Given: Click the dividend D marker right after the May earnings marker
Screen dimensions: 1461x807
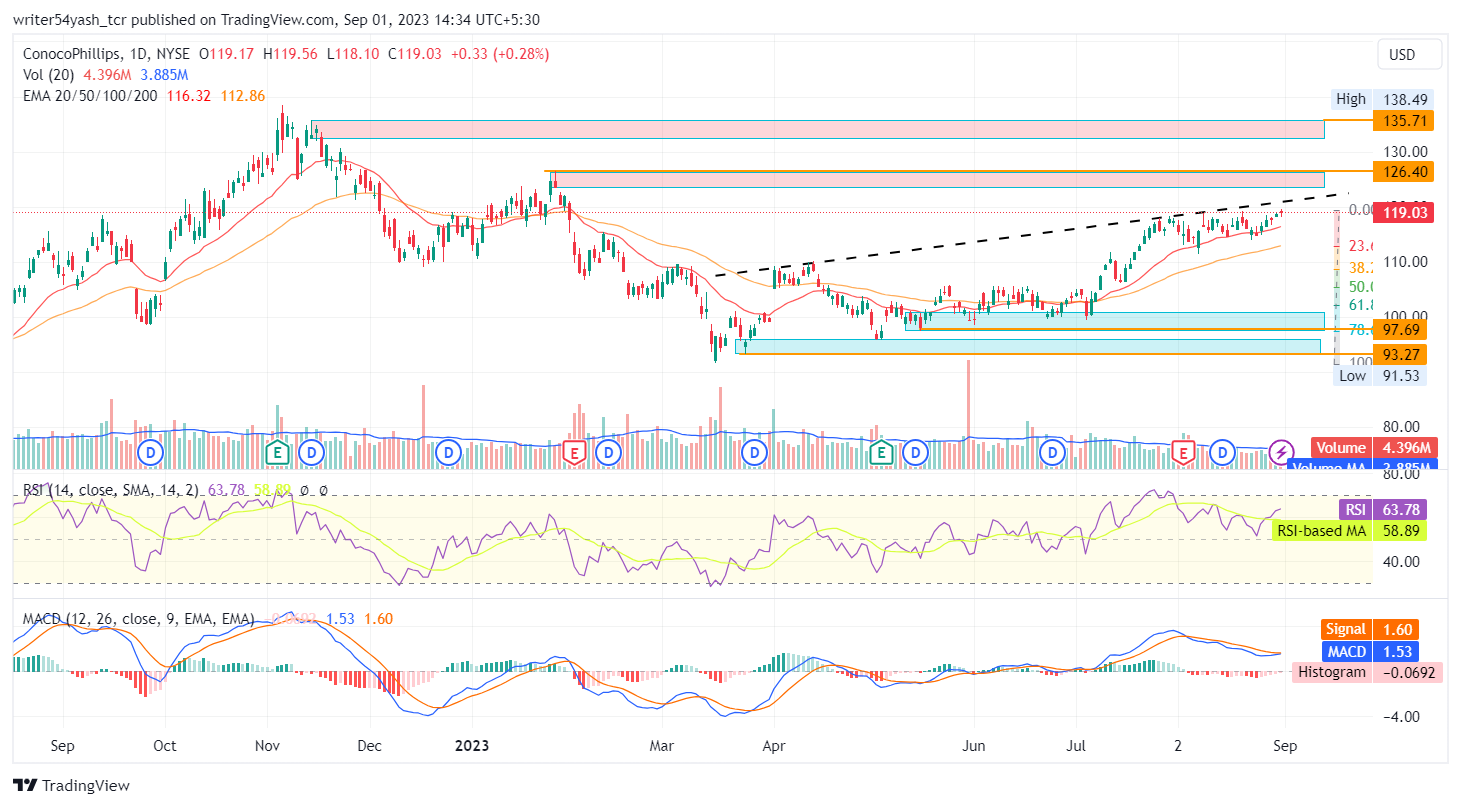Looking at the screenshot, I should [x=914, y=453].
